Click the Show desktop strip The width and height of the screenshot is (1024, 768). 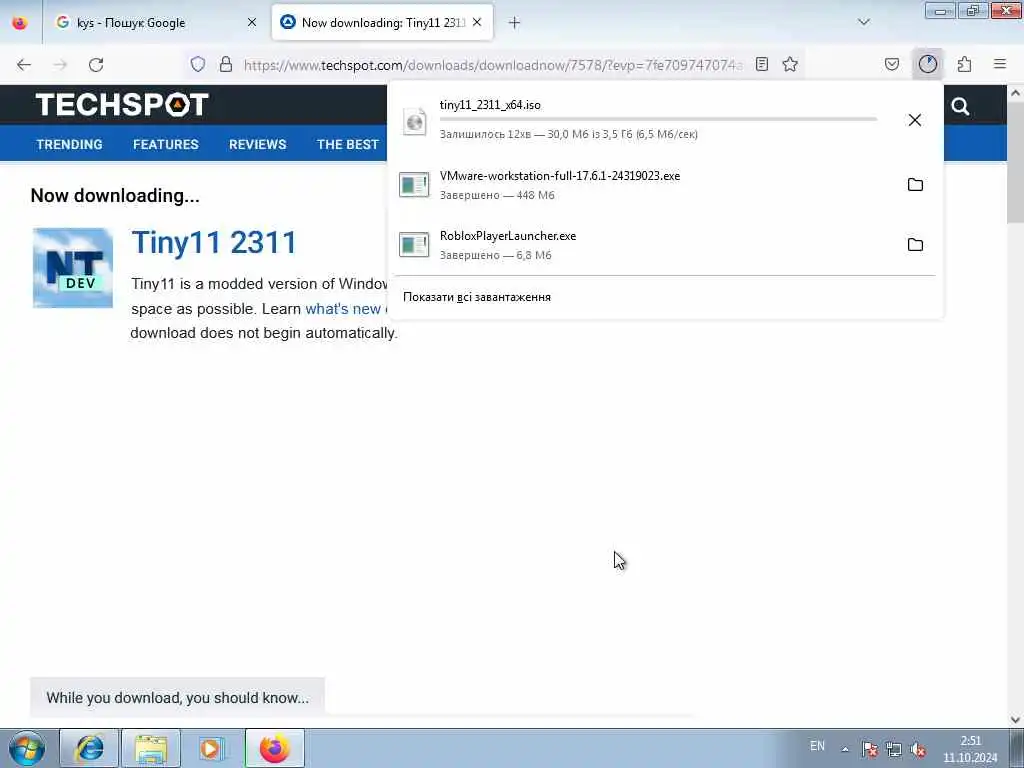click(1016, 748)
